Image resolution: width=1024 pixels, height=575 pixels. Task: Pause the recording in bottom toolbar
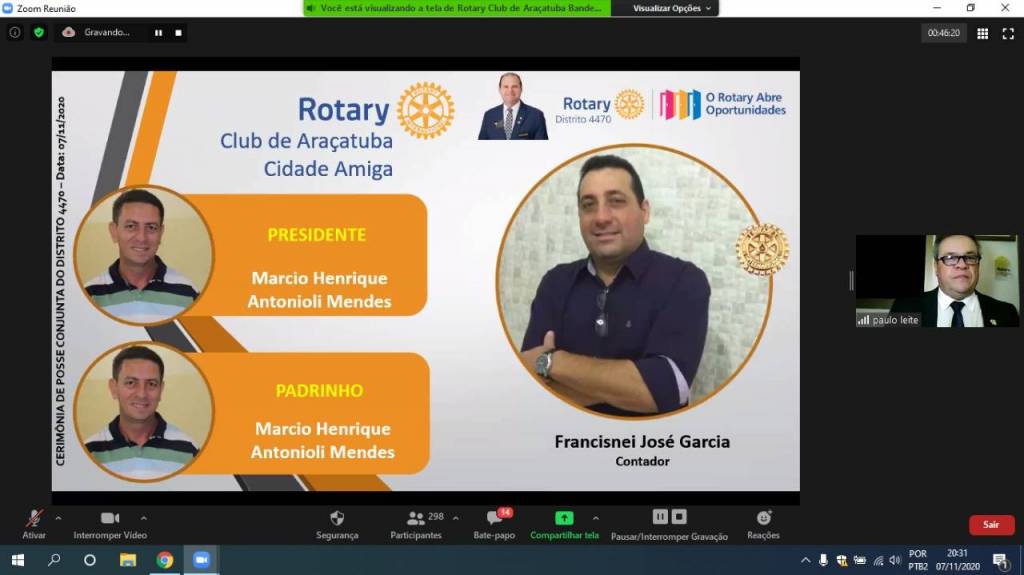(x=660, y=517)
